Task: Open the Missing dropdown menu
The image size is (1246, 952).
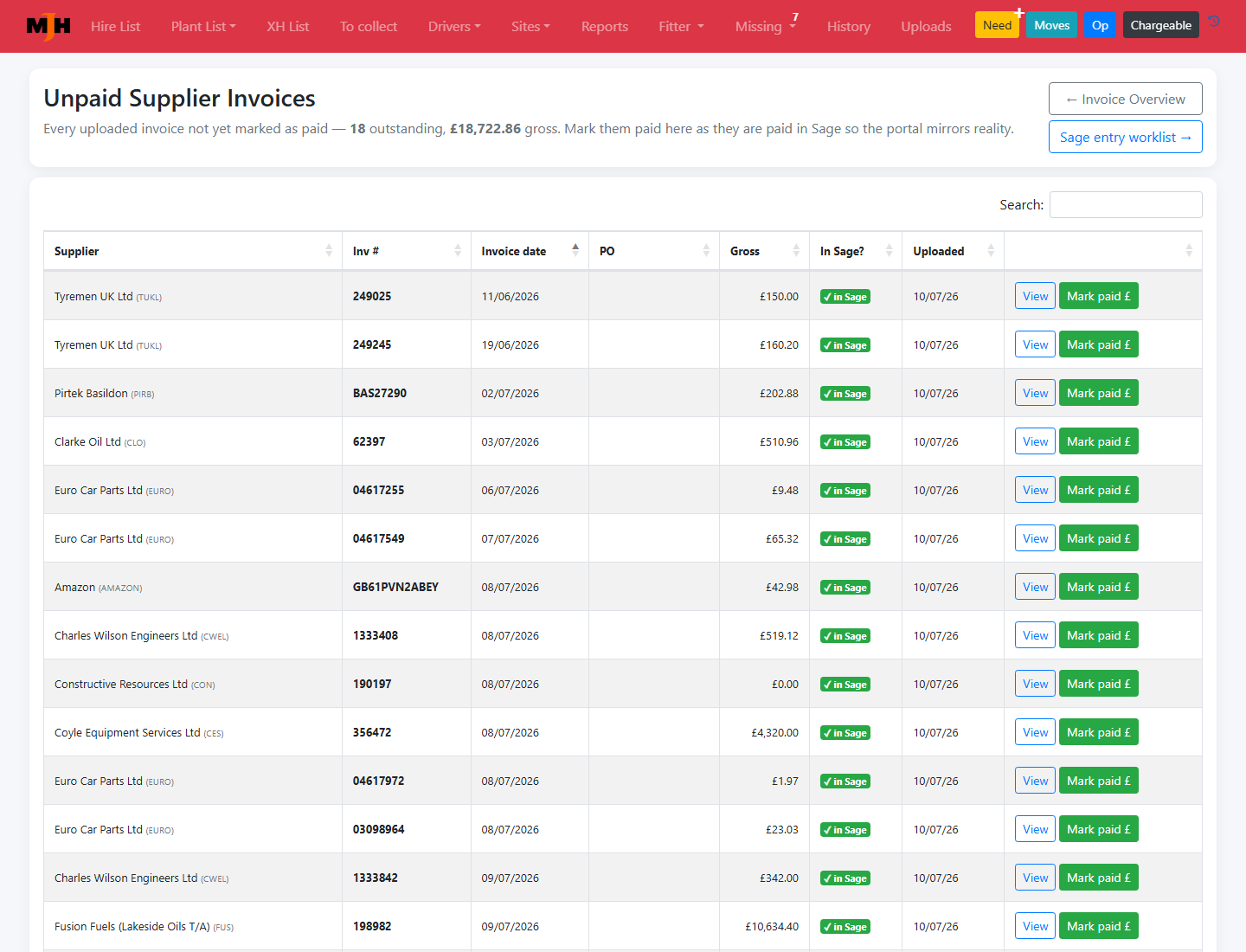Action: tap(766, 27)
